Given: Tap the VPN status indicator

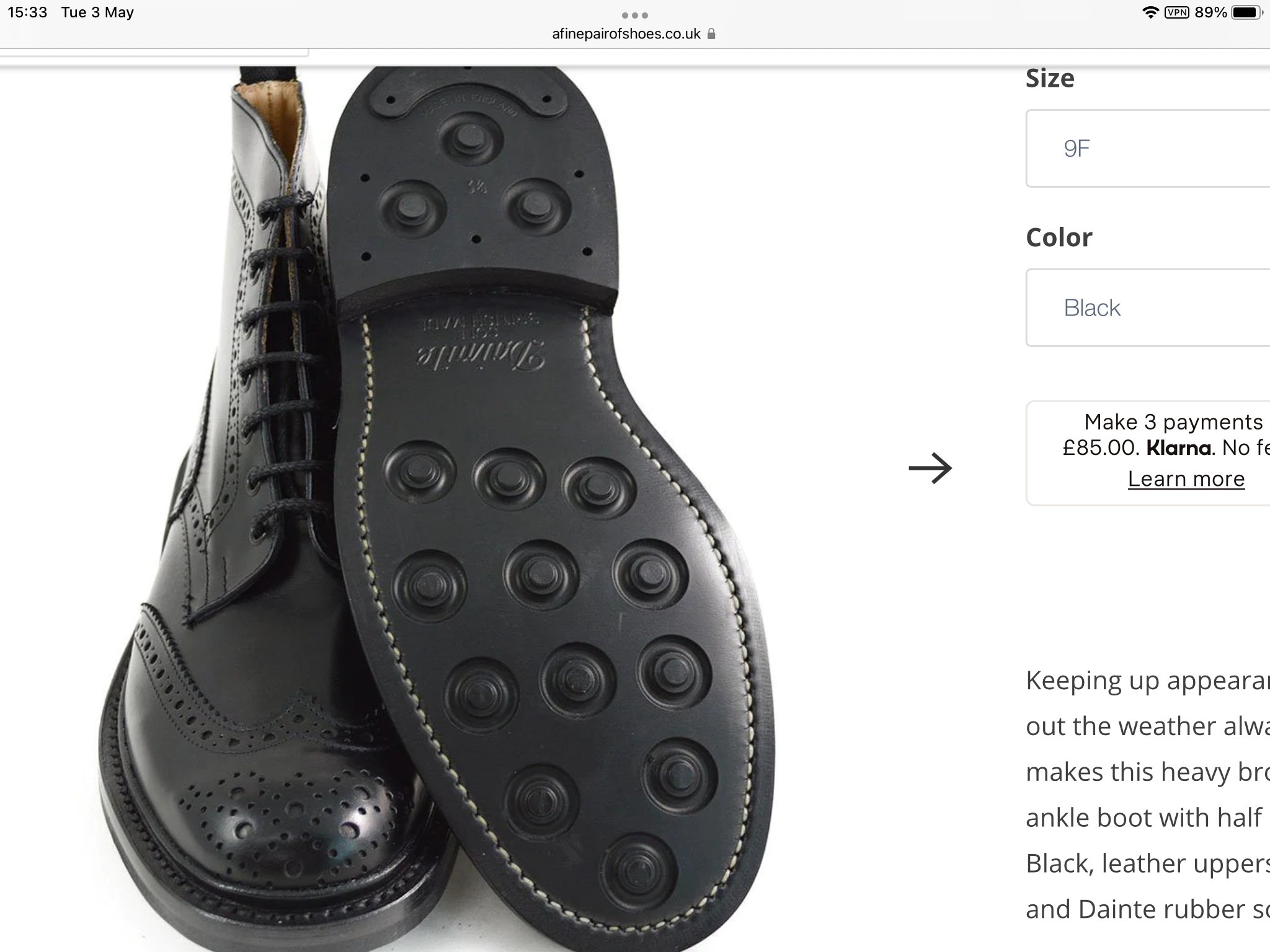Looking at the screenshot, I should click(x=1176, y=12).
